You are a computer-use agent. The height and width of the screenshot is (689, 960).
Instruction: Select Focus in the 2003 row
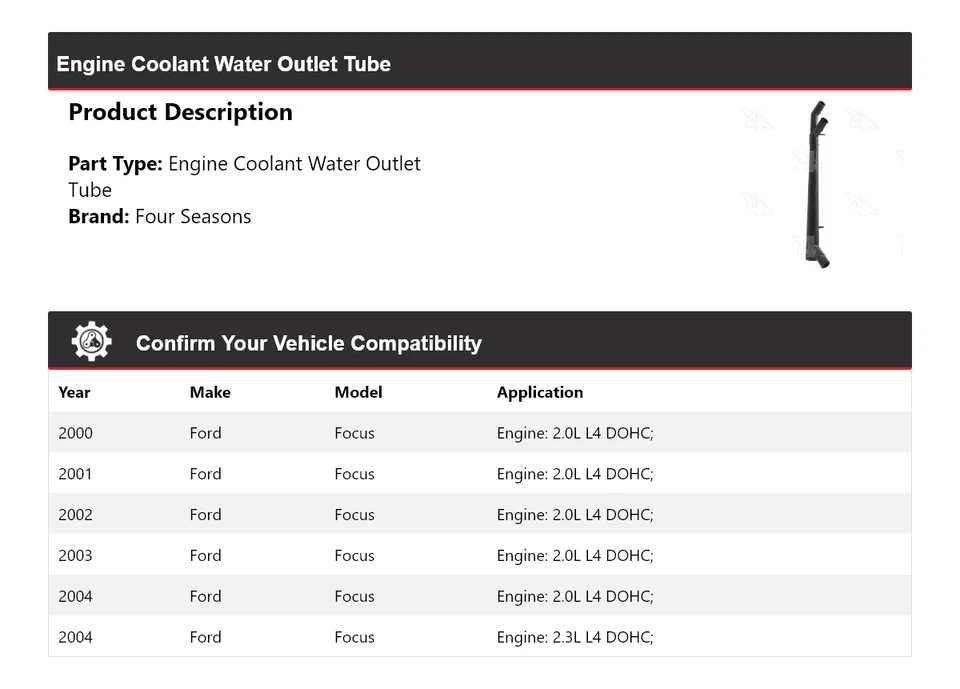(354, 556)
